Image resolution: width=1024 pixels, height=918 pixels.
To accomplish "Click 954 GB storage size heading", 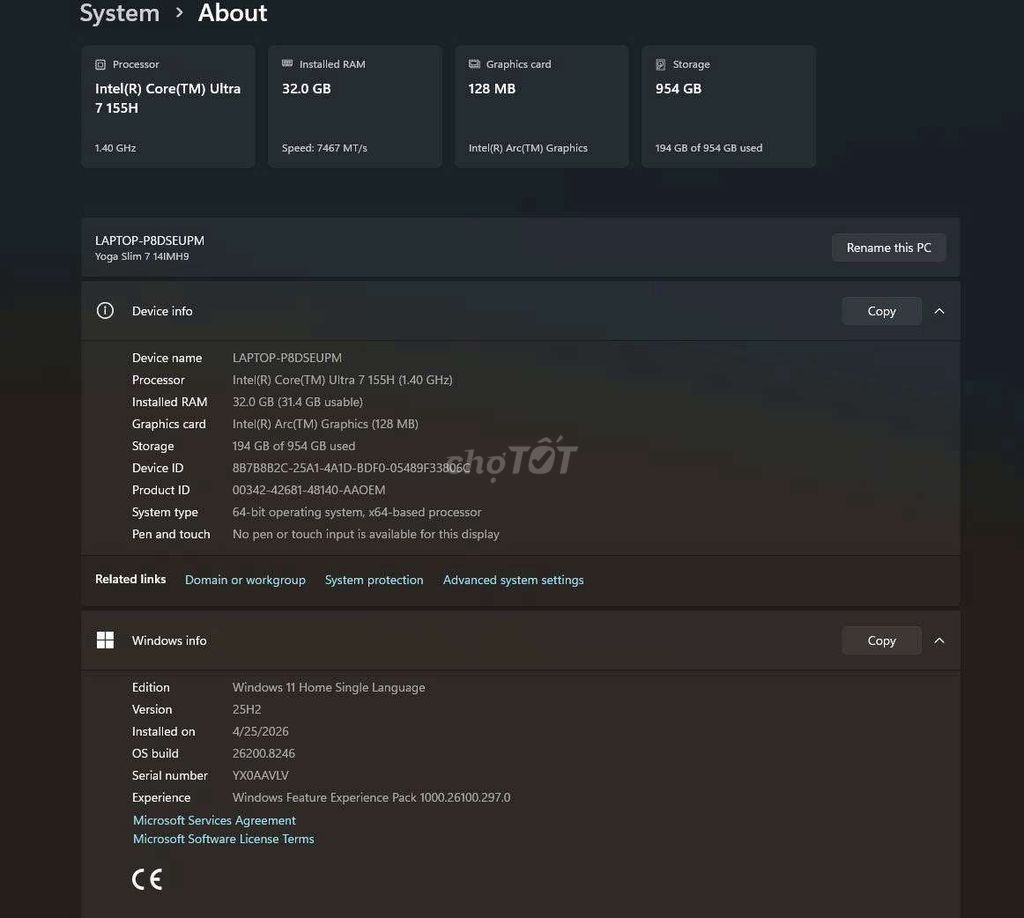I will coord(679,89).
